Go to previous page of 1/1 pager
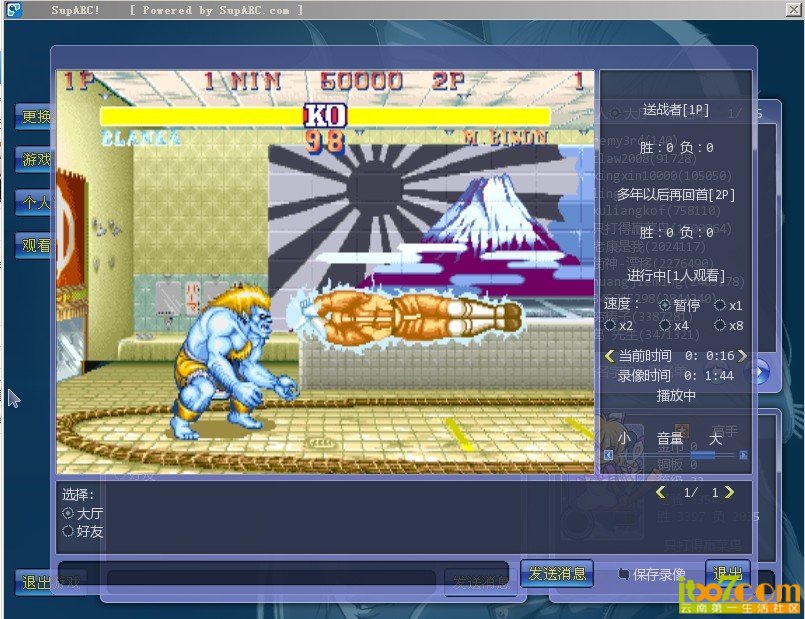 point(661,492)
